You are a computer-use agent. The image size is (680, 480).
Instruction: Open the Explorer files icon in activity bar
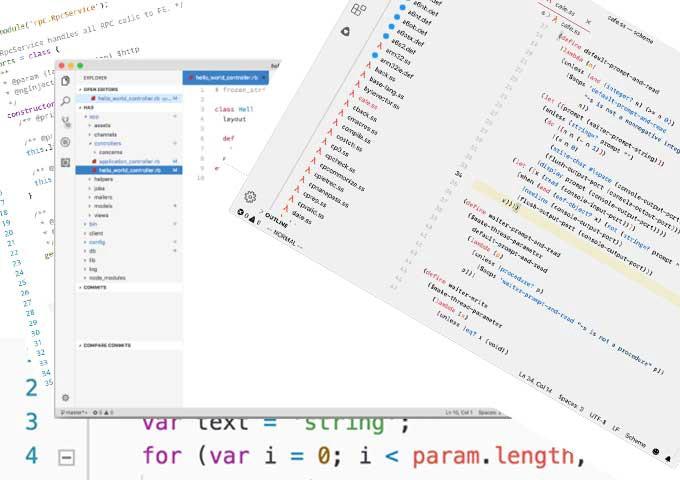(65, 81)
